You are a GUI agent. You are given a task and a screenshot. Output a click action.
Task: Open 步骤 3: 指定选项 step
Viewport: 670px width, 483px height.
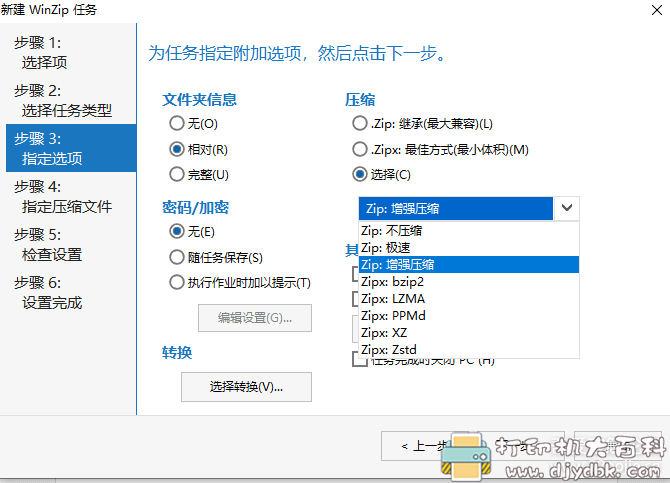coord(71,148)
